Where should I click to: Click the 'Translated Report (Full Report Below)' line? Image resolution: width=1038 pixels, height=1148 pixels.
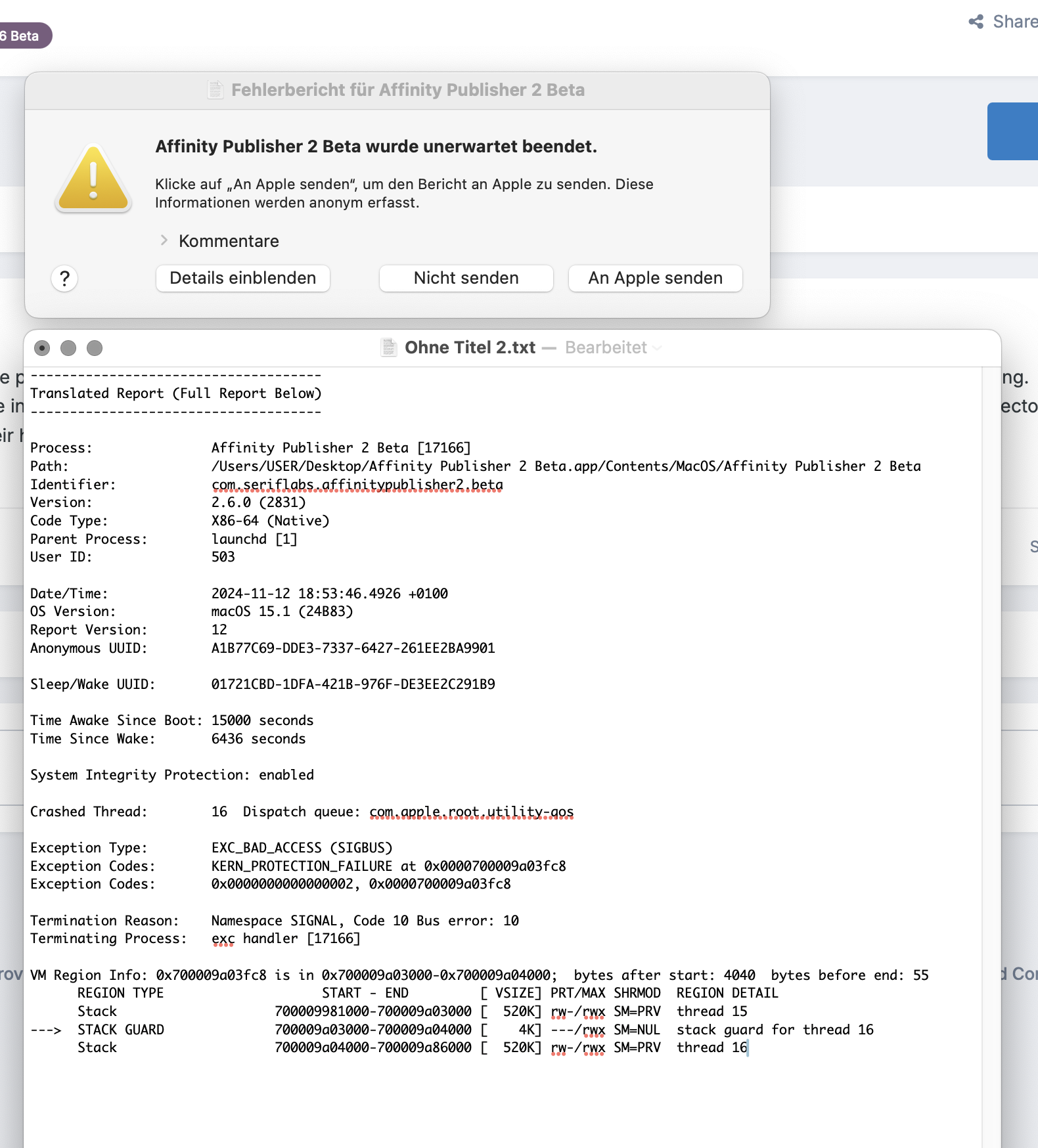pyautogui.click(x=175, y=393)
